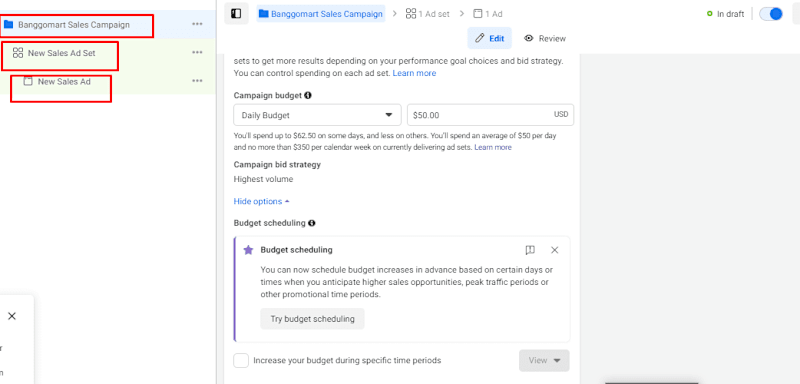This screenshot has height=384, width=800.
Task: Open more options for Banggomart Sales Campaign
Action: [x=197, y=24]
